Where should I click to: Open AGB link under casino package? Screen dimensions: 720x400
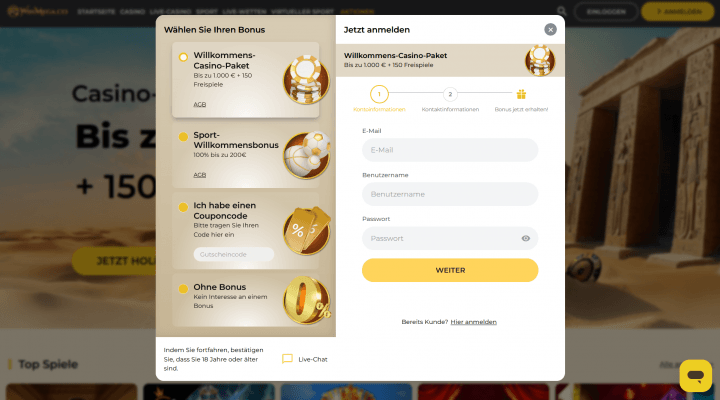(199, 105)
